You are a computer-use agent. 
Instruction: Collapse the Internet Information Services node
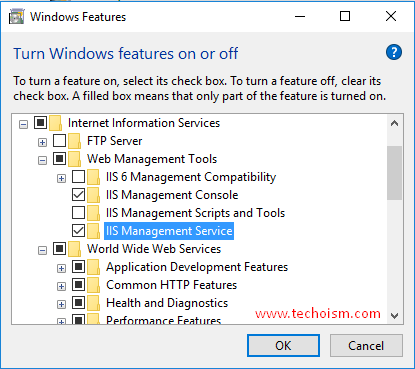click(23, 125)
